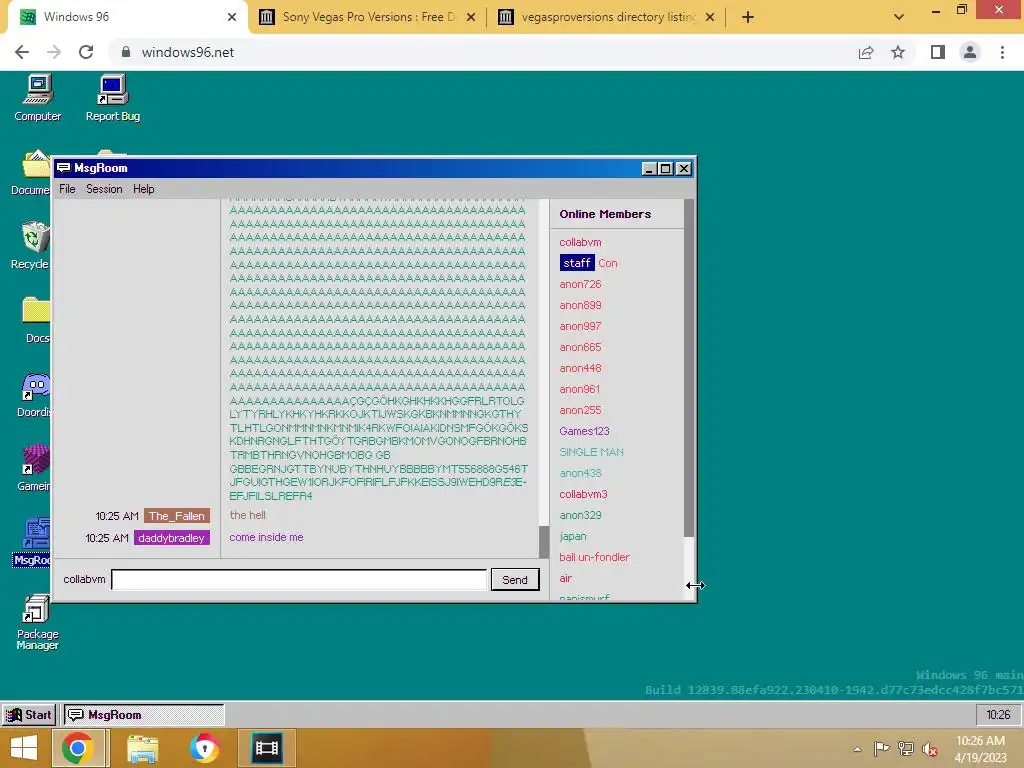The image size is (1024, 768).
Task: Open the Chrome three-dot menu
Action: (1002, 52)
